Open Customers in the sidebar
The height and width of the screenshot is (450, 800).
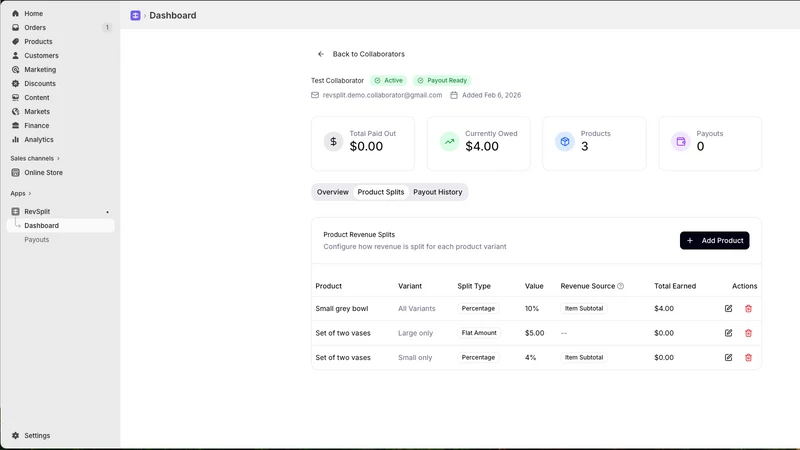[60, 56]
